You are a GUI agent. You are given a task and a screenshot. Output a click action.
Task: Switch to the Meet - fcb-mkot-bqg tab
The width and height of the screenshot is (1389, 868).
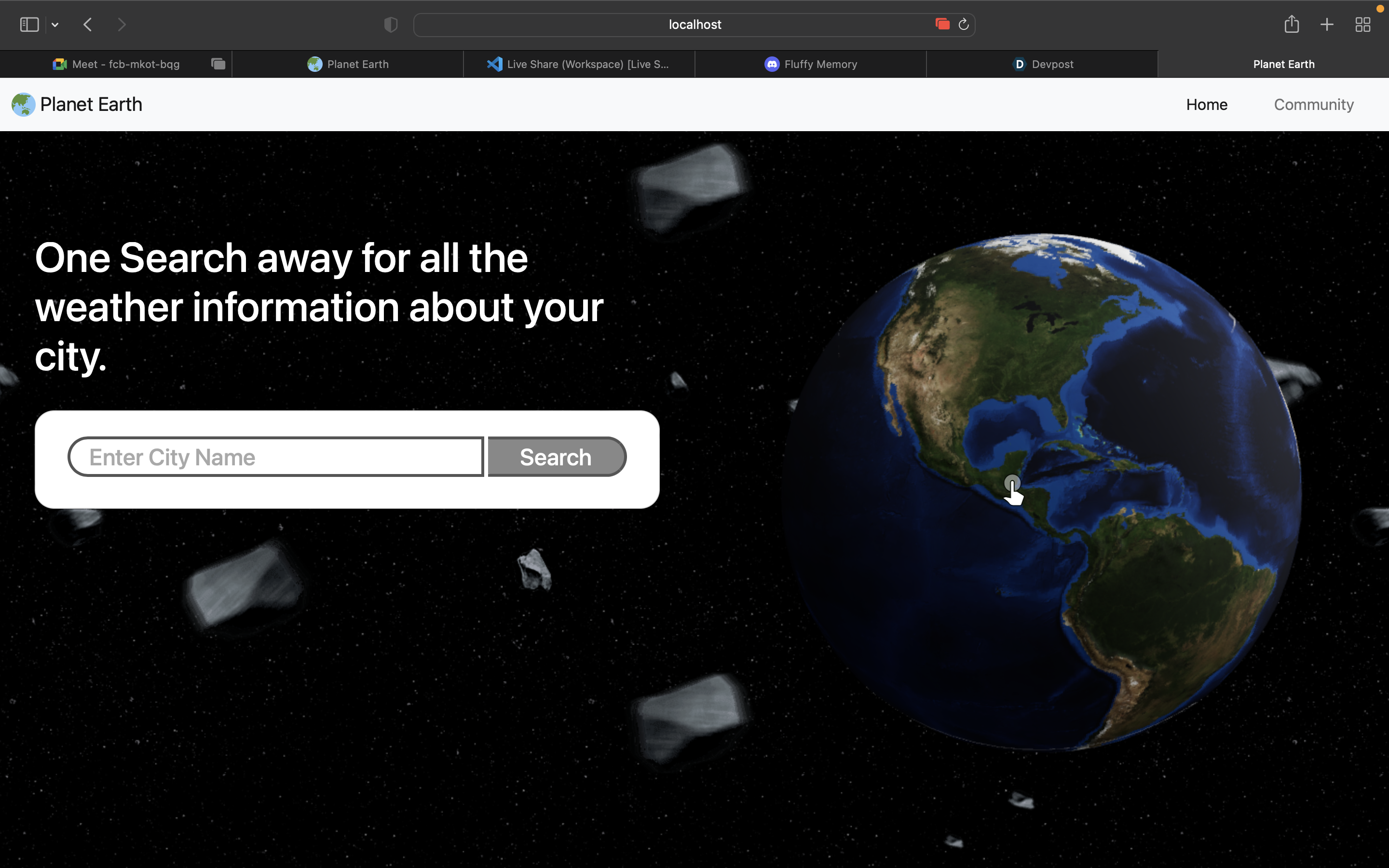(x=116, y=64)
